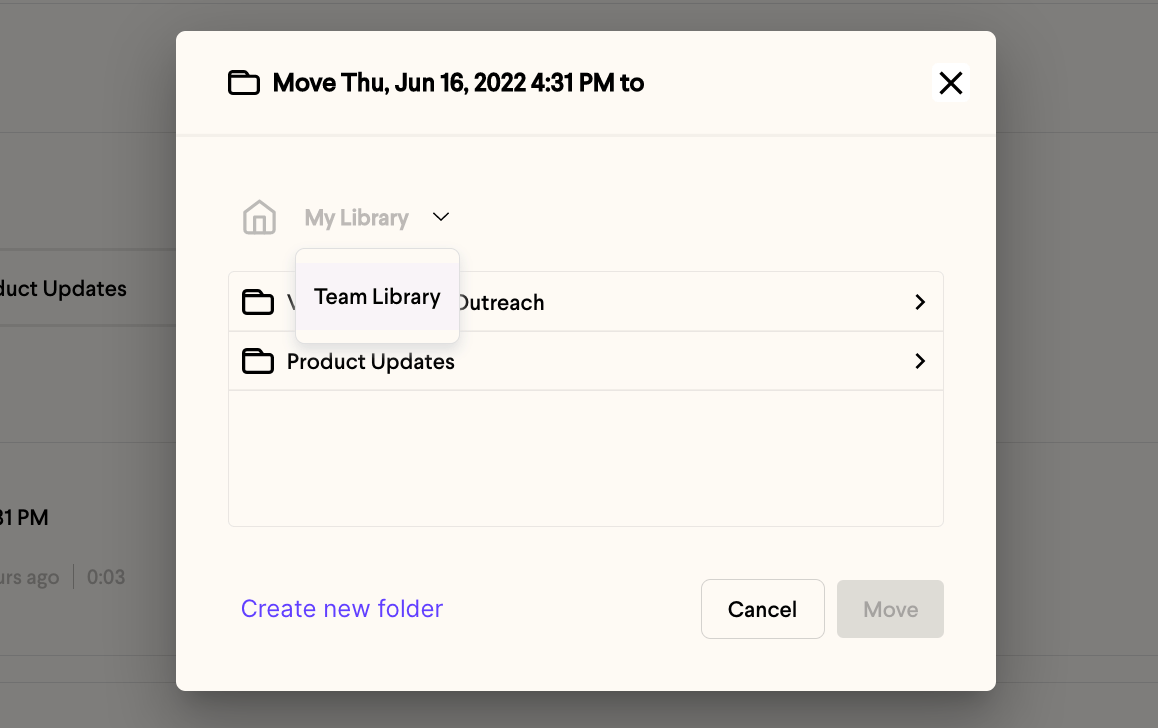Viewport: 1158px width, 728px height.
Task: Click the home library icon
Action: (259, 217)
